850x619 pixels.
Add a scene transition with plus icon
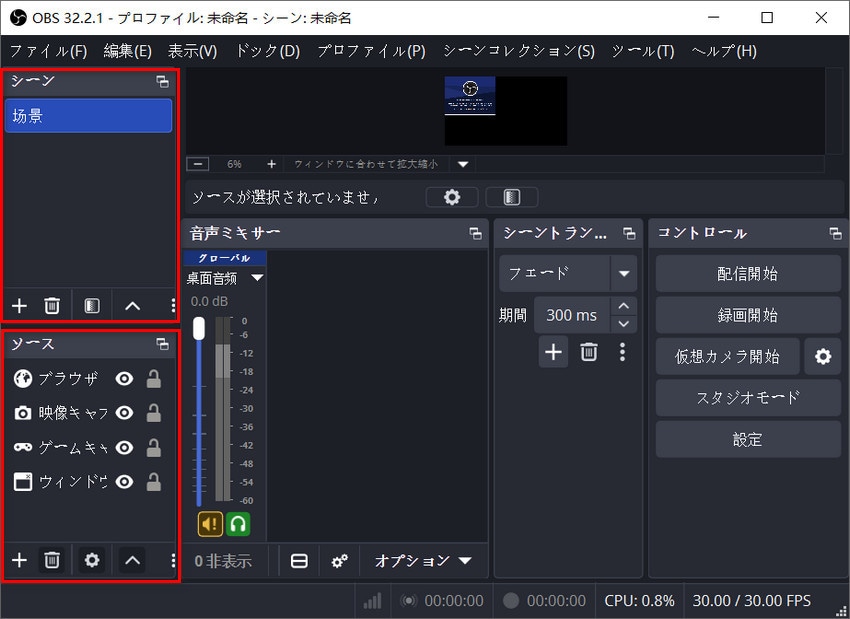point(553,352)
